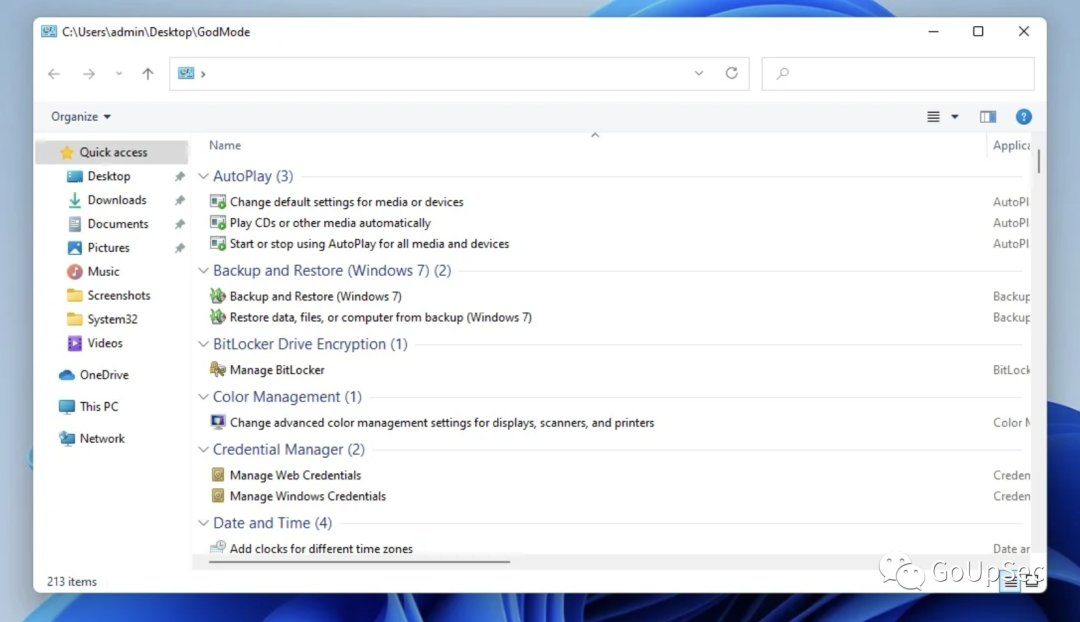
Task: Select Change advanced color management settings item
Action: [442, 423]
